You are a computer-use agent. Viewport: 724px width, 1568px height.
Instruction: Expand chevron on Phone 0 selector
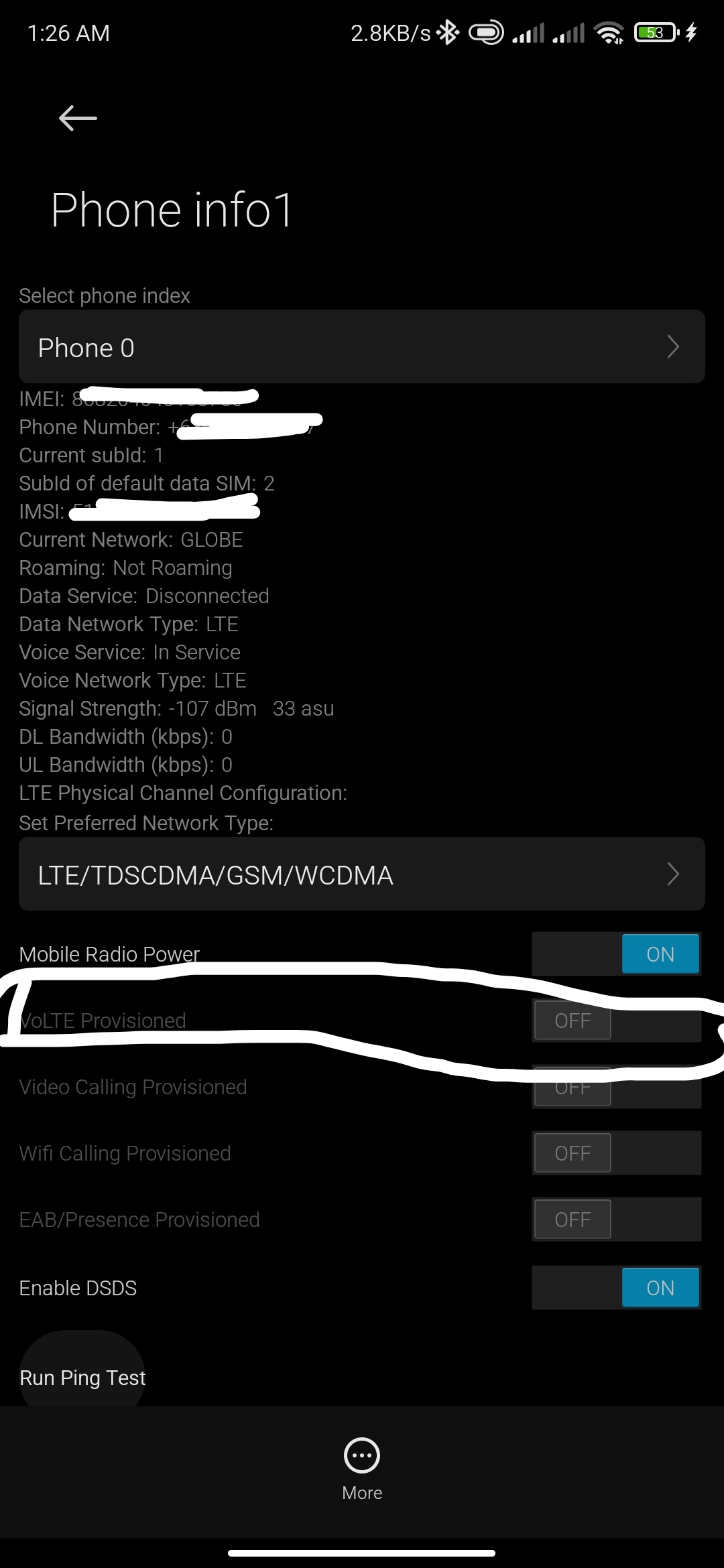pos(673,346)
